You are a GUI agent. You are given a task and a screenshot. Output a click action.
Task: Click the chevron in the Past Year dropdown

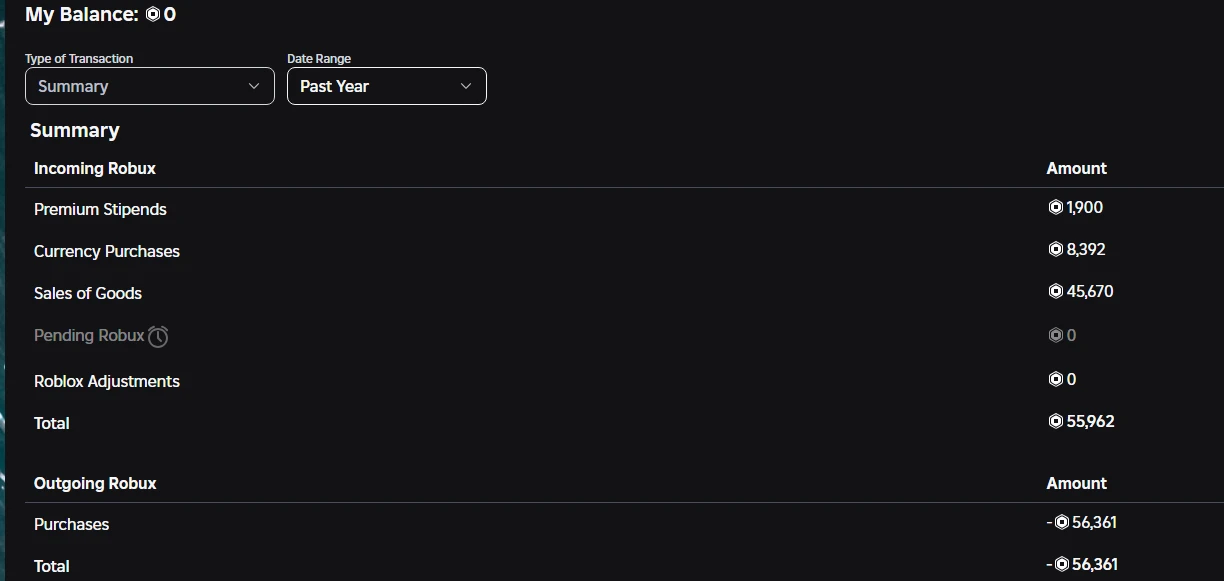coord(466,86)
